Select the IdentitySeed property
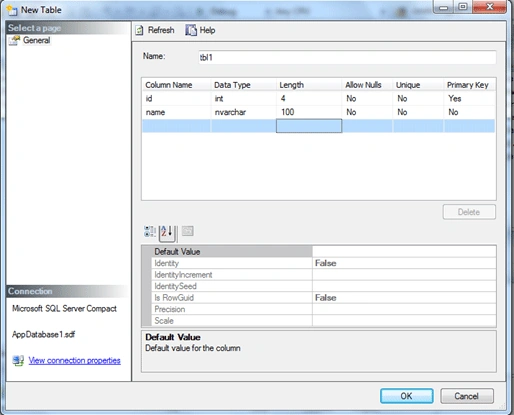The image size is (514, 415). pos(232,286)
